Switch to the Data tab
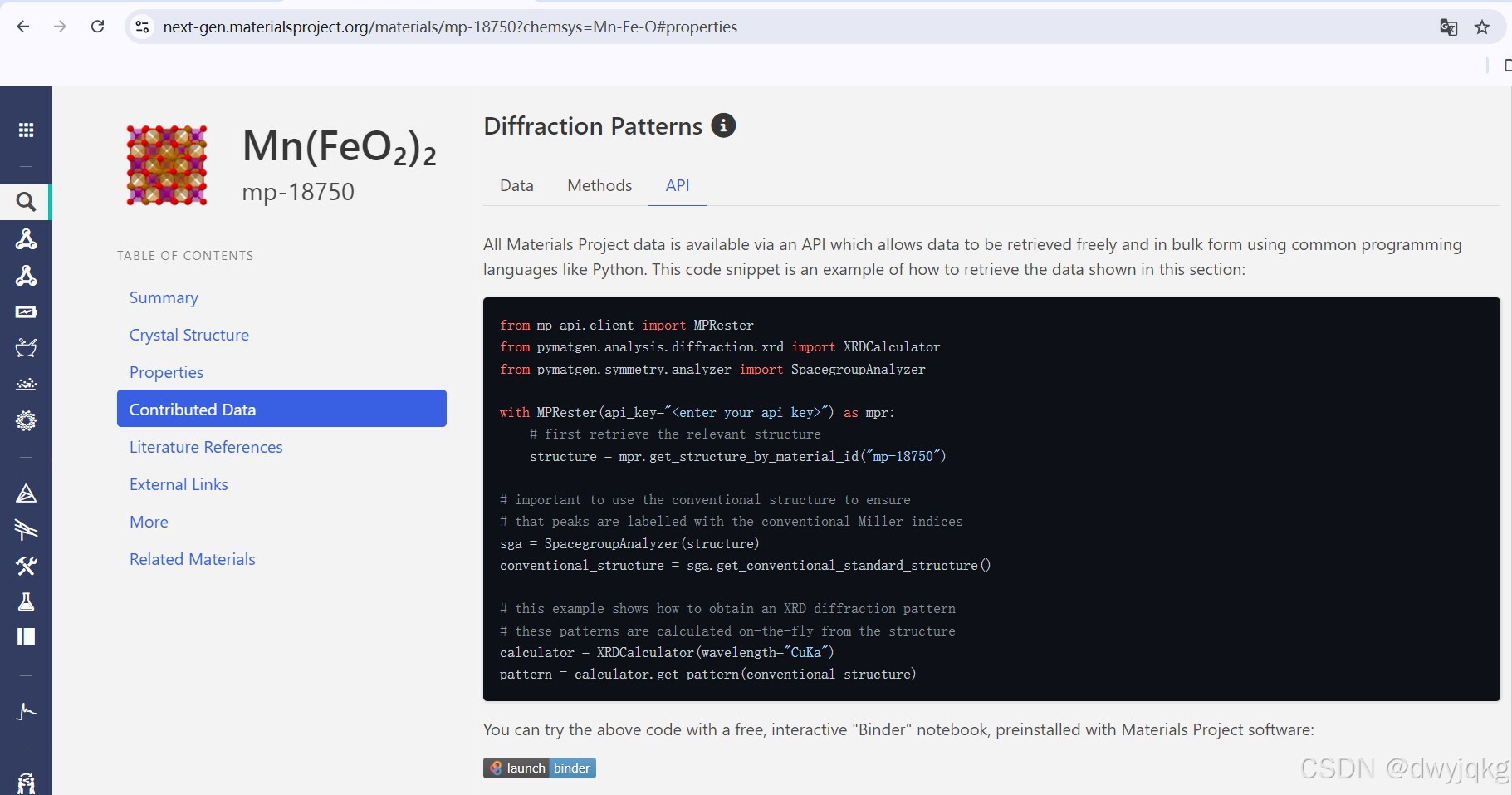The width and height of the screenshot is (1512, 795). click(516, 185)
